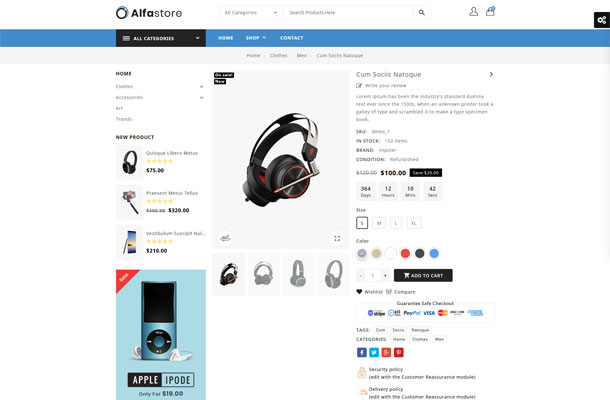Choose size L option
The width and height of the screenshot is (610, 400).
click(x=396, y=223)
